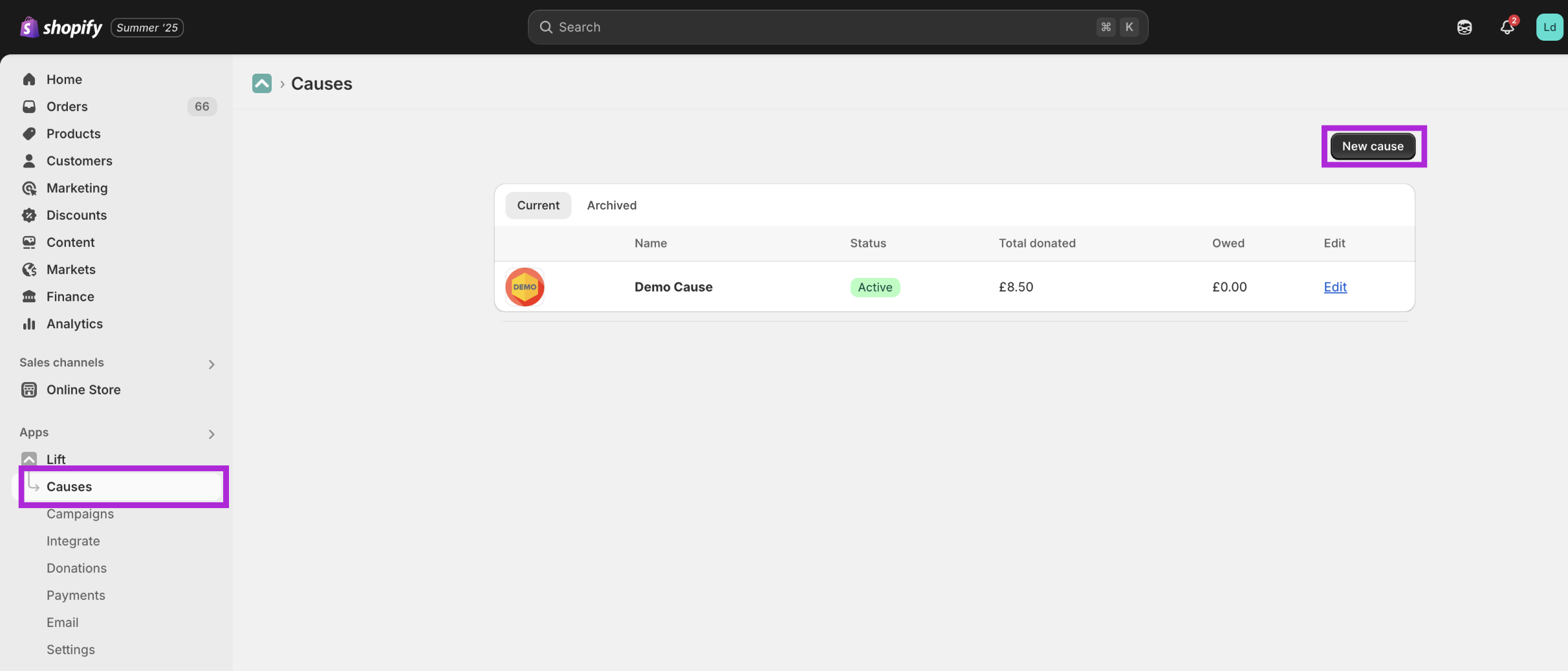Click the New cause button
The width and height of the screenshot is (1568, 671).
point(1372,146)
